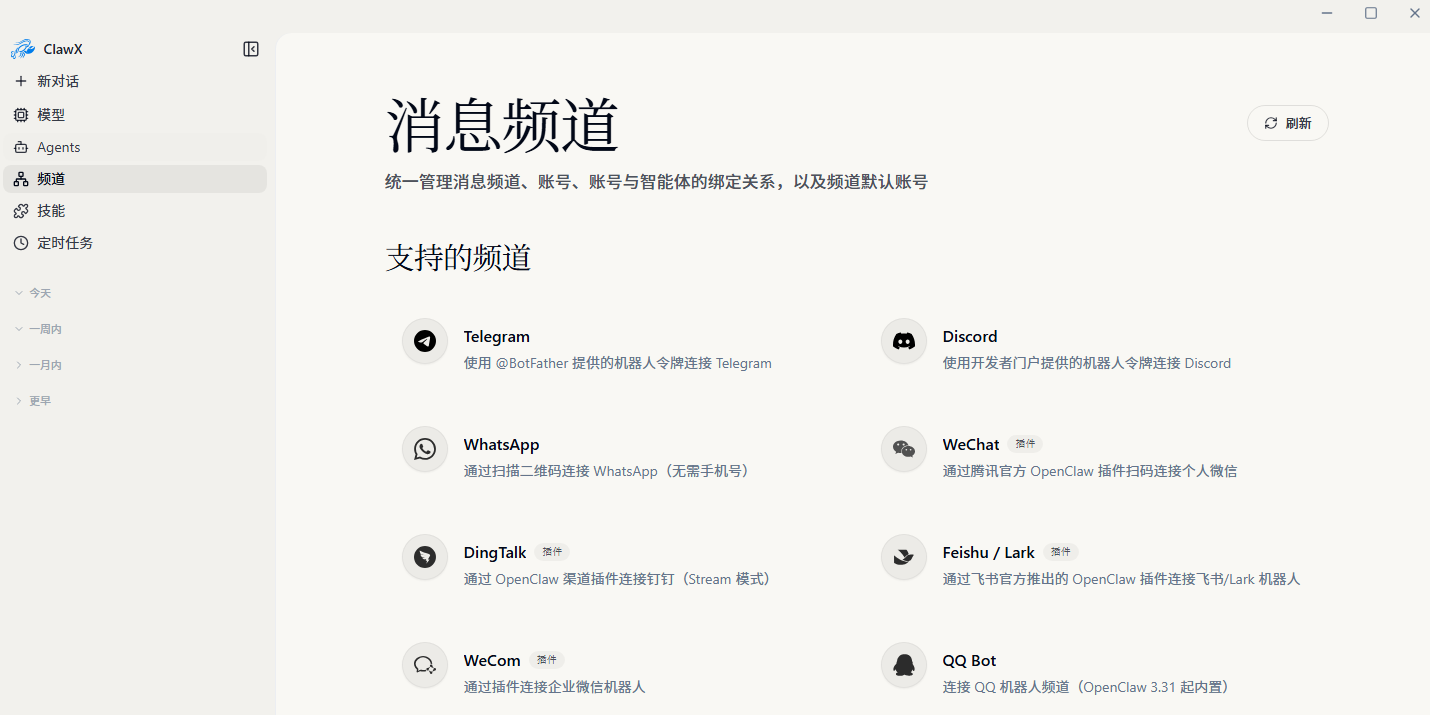1430x715 pixels.
Task: Click the subtitle 统一管理消息频道 description
Action: [657, 182]
